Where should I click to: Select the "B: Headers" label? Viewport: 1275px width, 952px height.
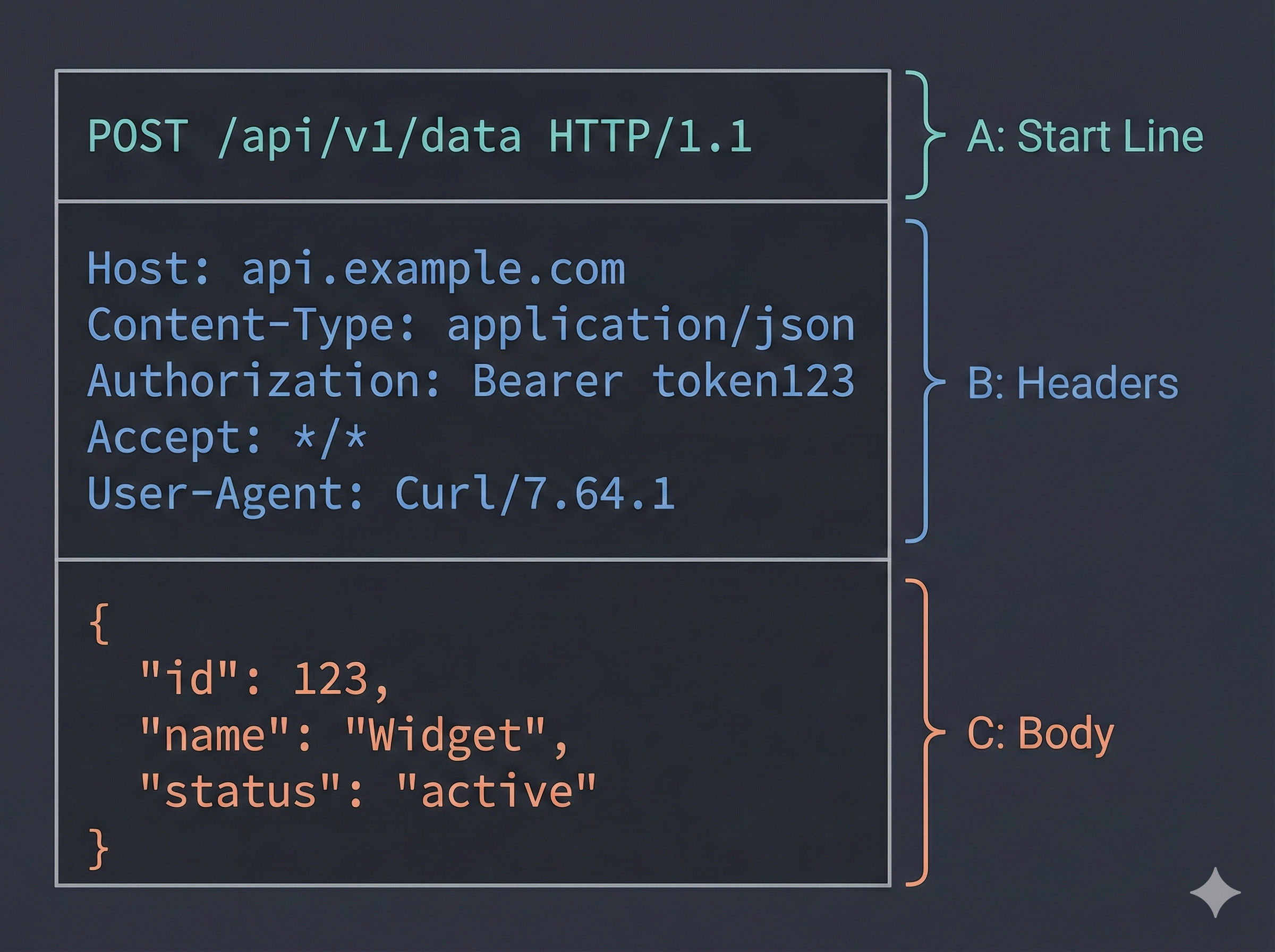[1073, 383]
